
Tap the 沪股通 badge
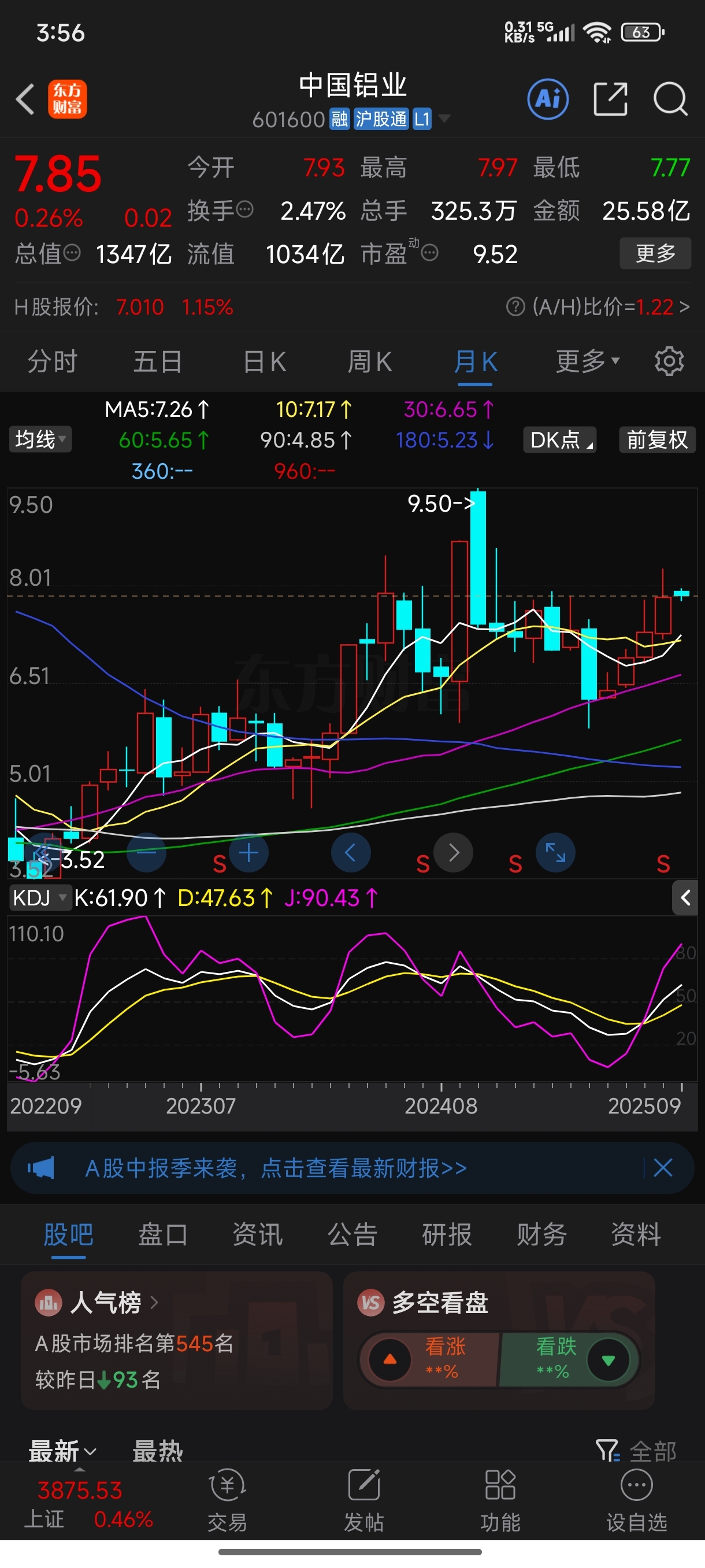pyautogui.click(x=381, y=119)
